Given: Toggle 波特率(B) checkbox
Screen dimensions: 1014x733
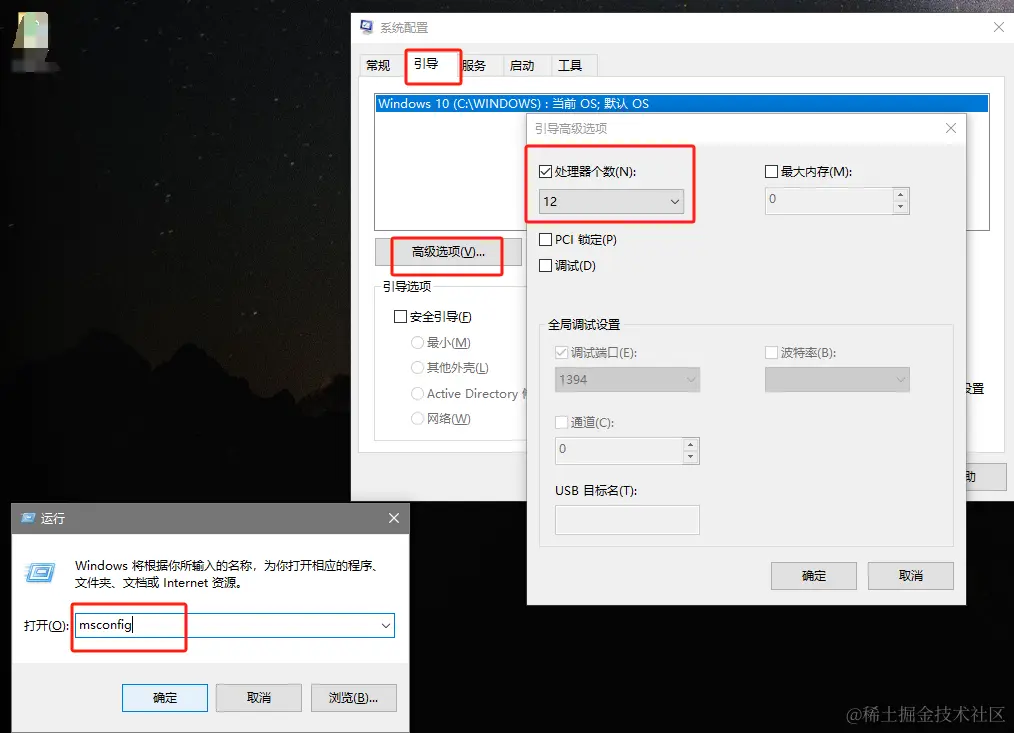Looking at the screenshot, I should click(771, 353).
